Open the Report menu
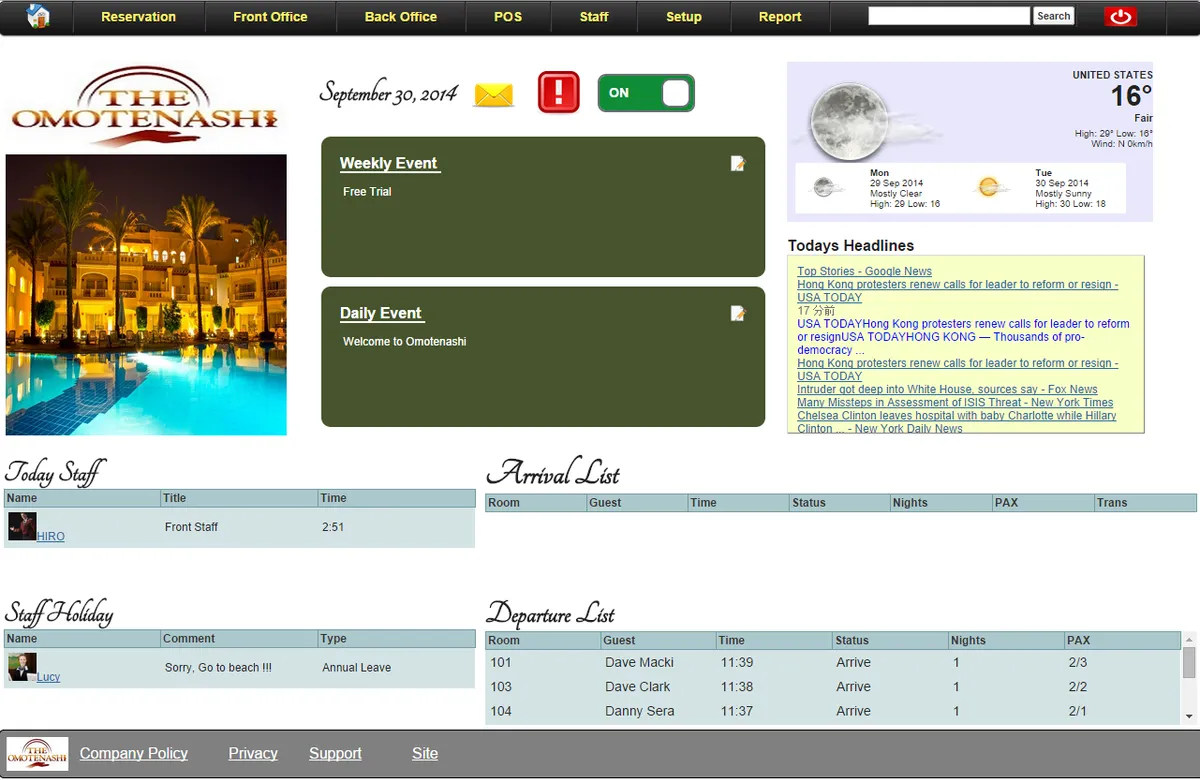 [780, 17]
